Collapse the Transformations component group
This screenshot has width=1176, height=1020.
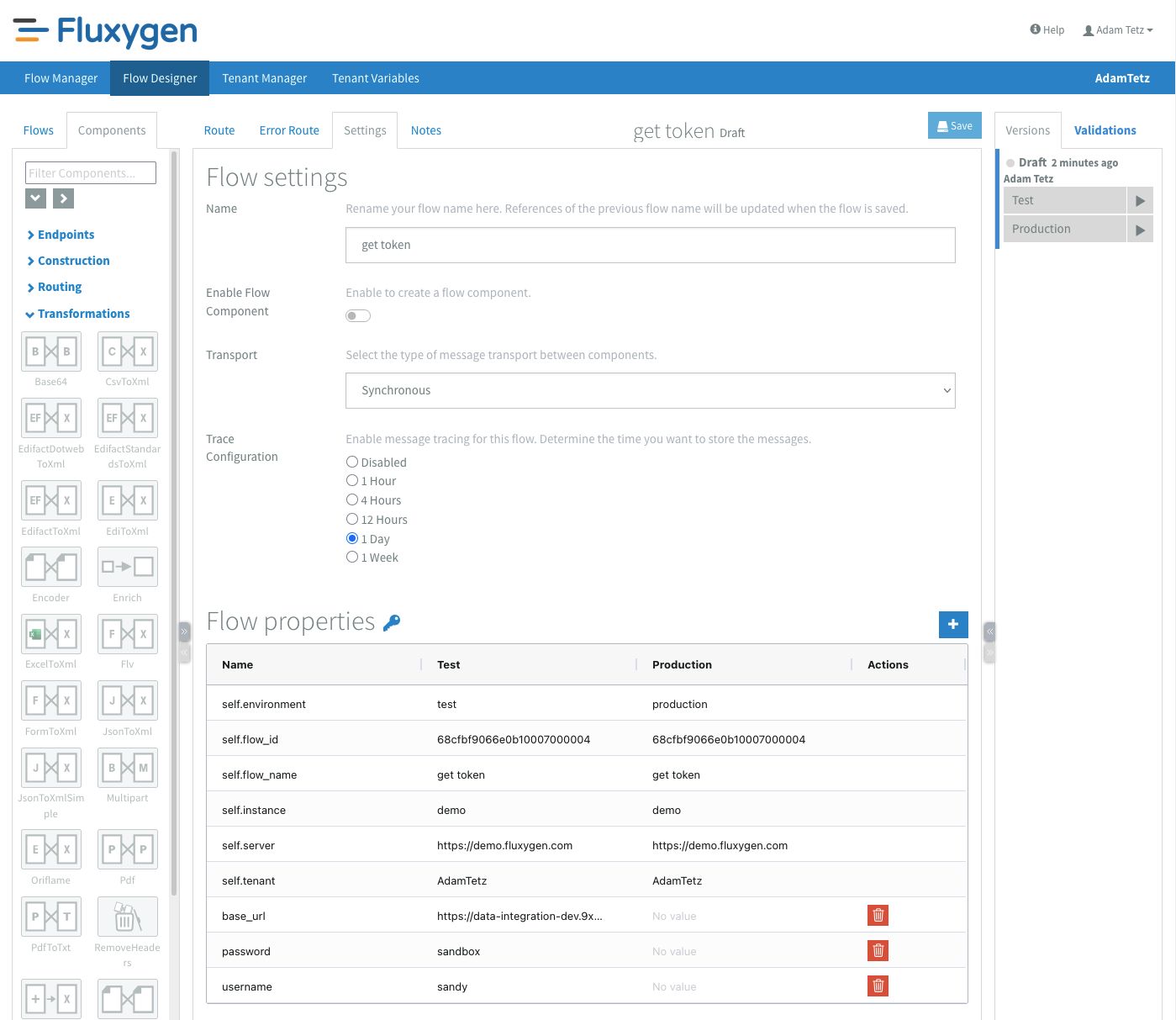[83, 314]
